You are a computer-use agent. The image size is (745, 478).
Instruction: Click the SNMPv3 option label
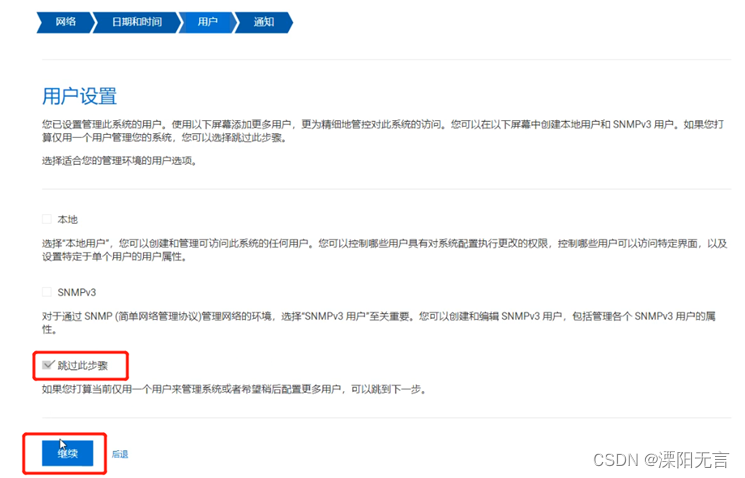pyautogui.click(x=76, y=292)
